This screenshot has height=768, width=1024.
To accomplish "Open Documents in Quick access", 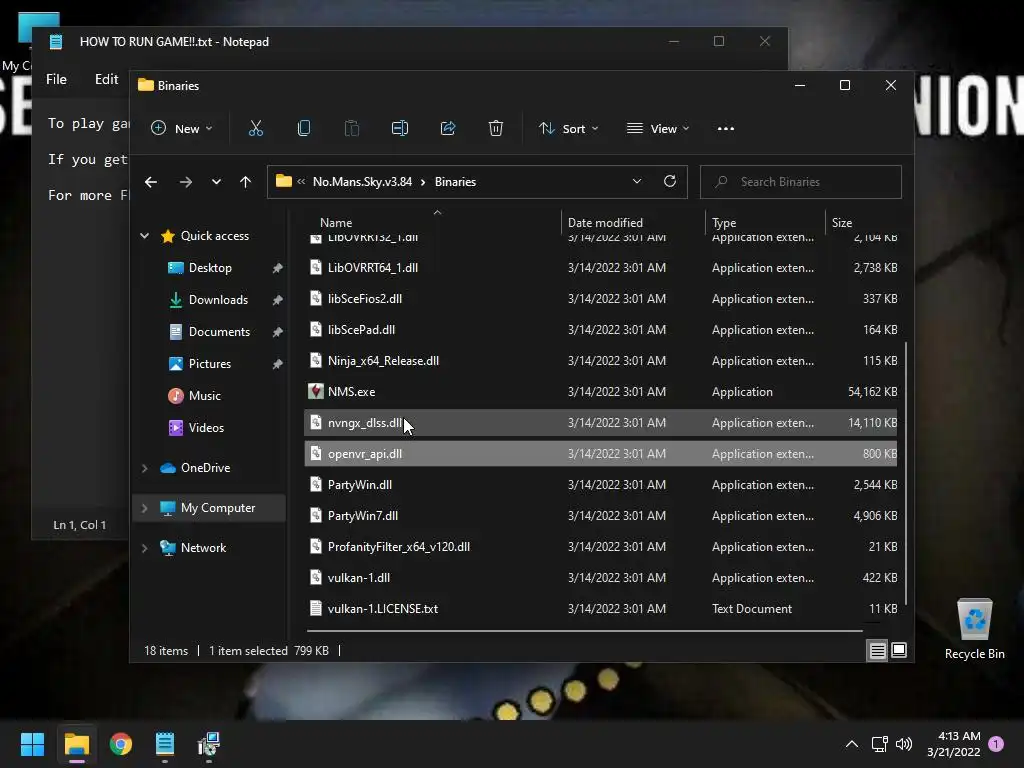I will click(x=219, y=332).
